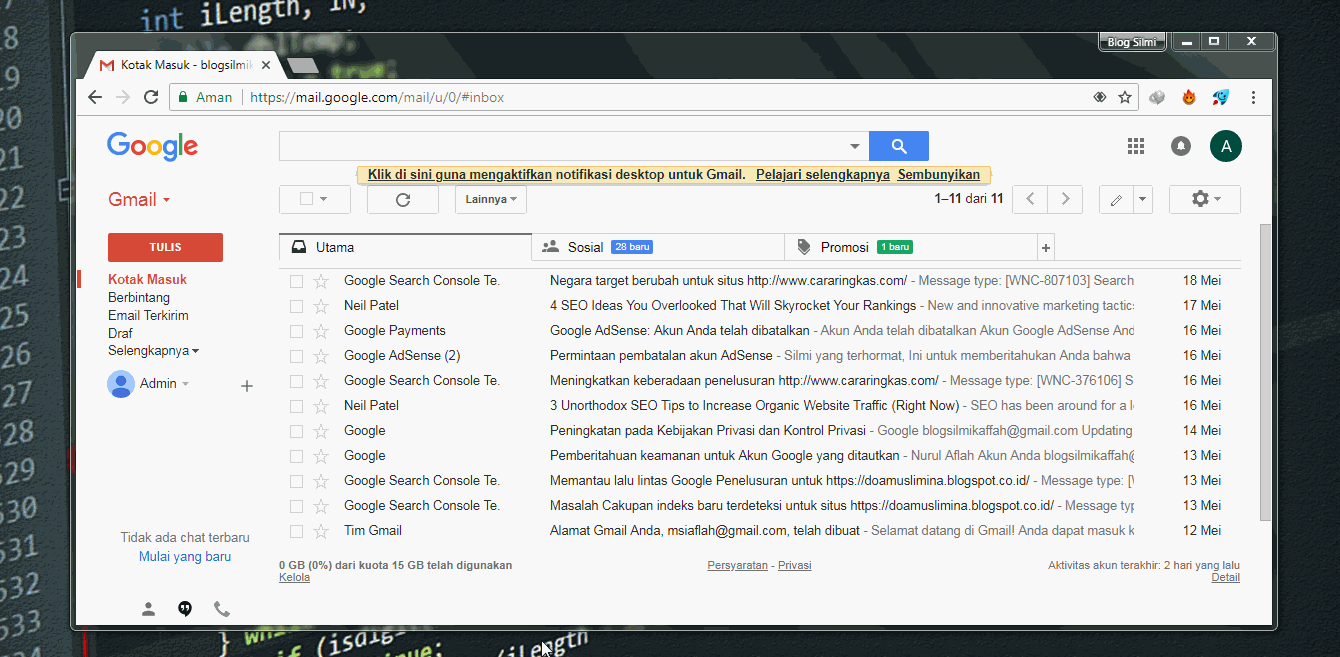Screen dimensions: 1340x657
Task: Open the new empty browser tab
Action: click(x=302, y=65)
